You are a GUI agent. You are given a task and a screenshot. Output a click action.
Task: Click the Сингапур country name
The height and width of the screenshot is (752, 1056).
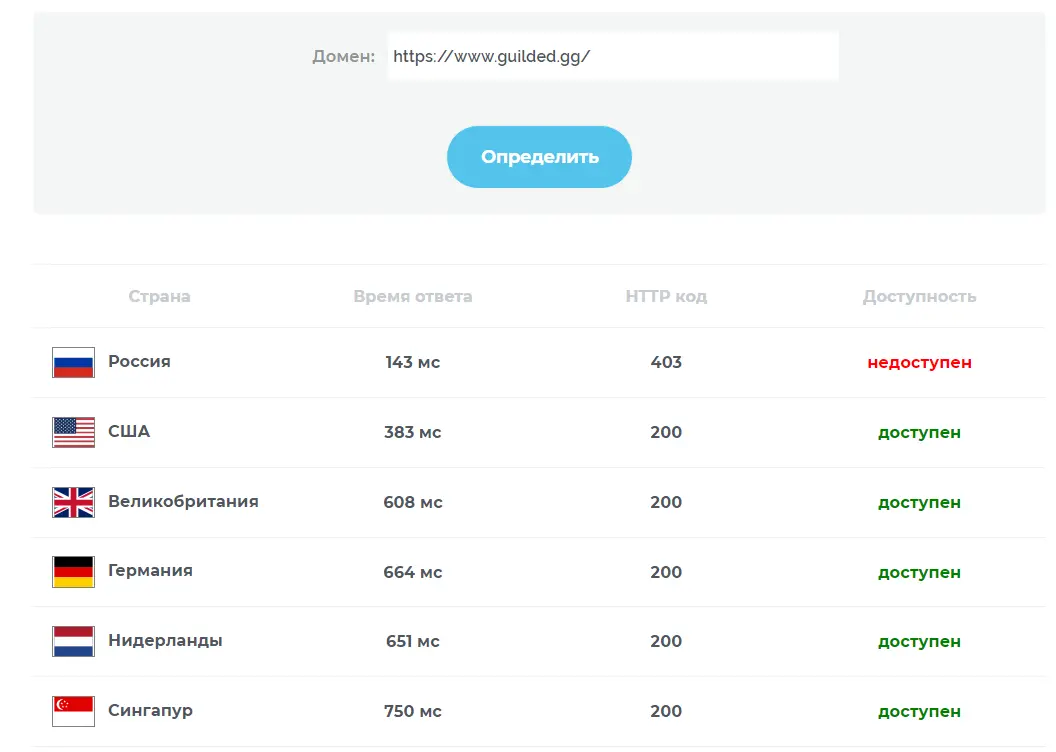(150, 710)
